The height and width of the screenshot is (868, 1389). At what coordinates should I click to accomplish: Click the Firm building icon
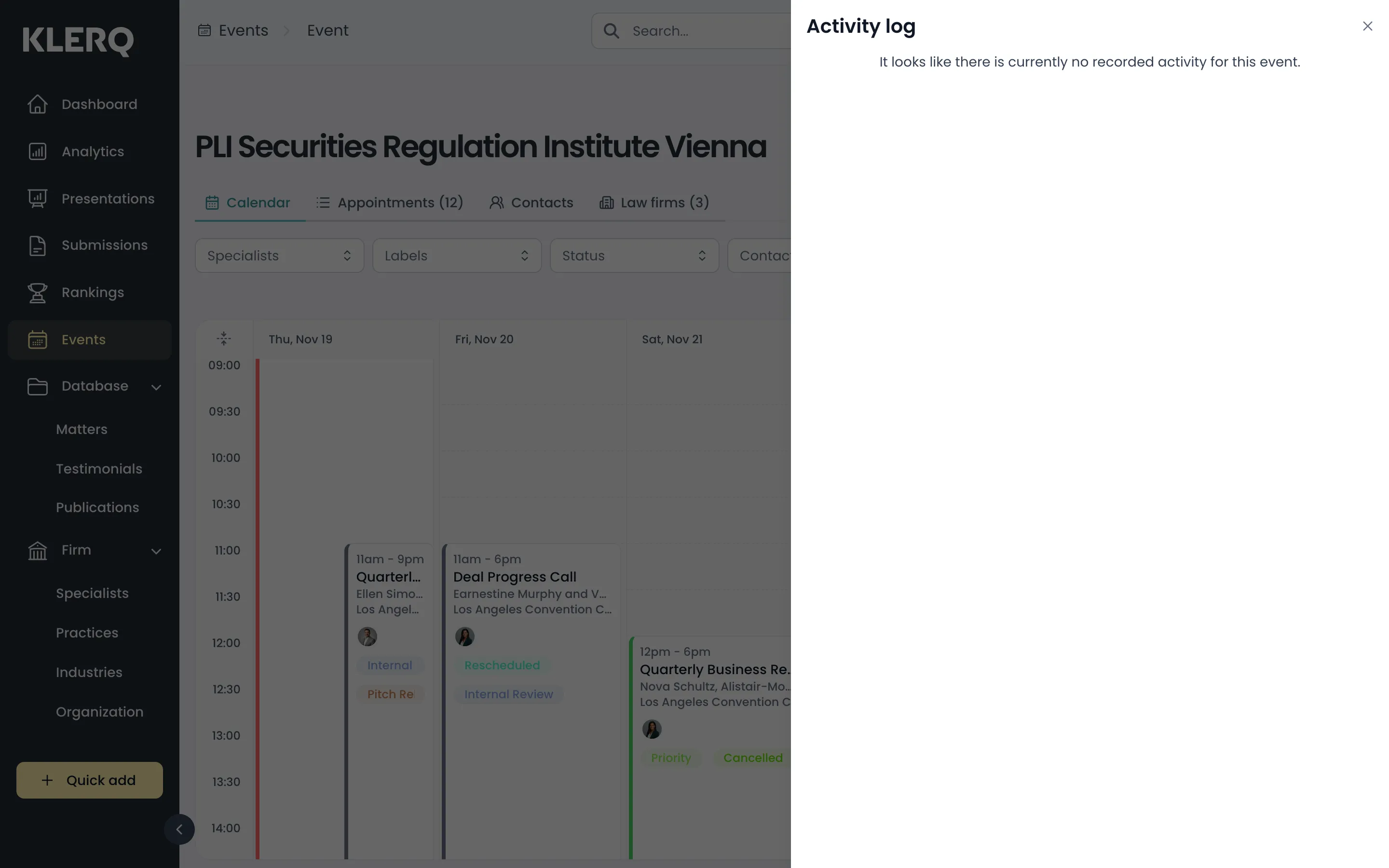coord(37,551)
